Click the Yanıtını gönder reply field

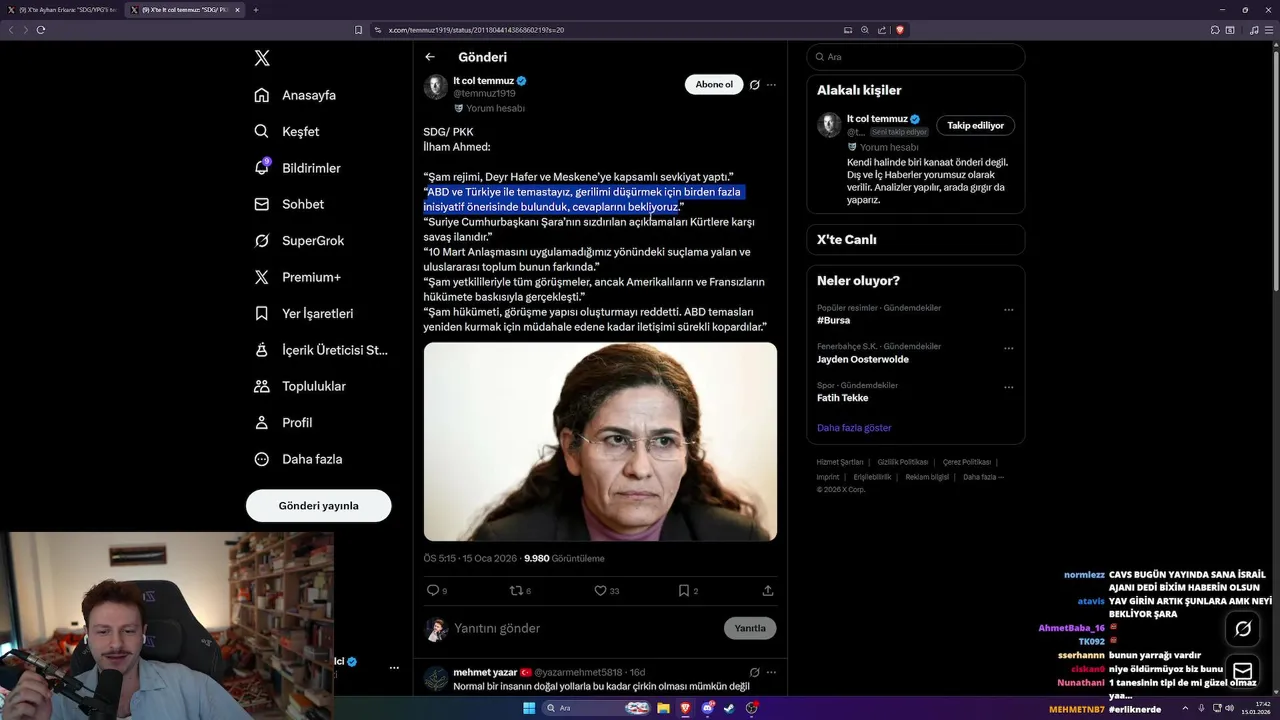(x=585, y=628)
